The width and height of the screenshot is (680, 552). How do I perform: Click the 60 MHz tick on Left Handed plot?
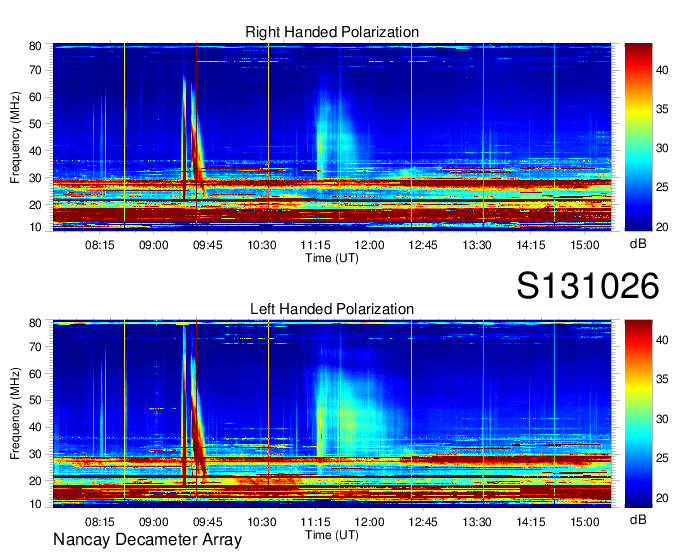[x=35, y=374]
